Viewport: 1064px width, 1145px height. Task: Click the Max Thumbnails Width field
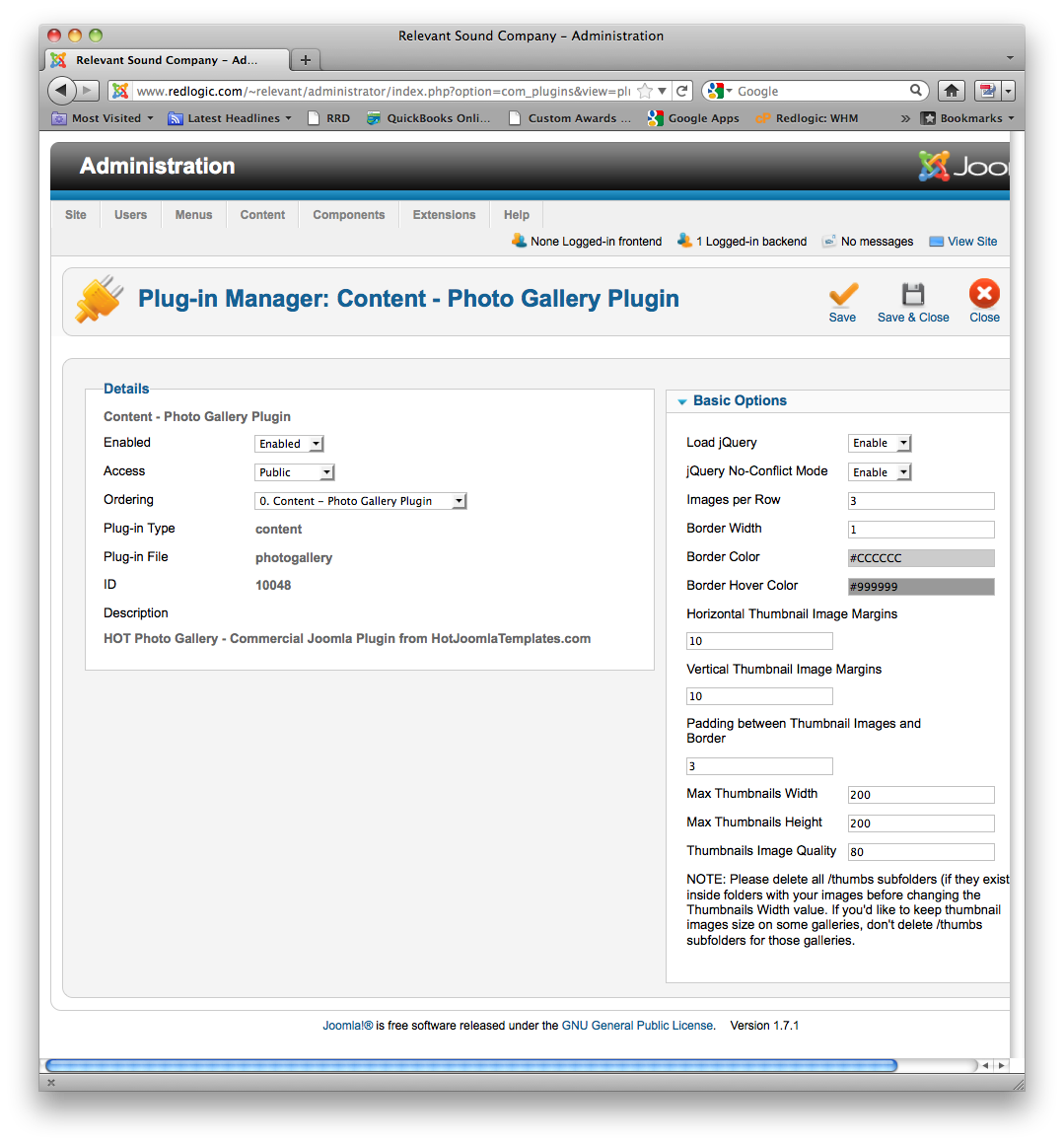pos(921,795)
